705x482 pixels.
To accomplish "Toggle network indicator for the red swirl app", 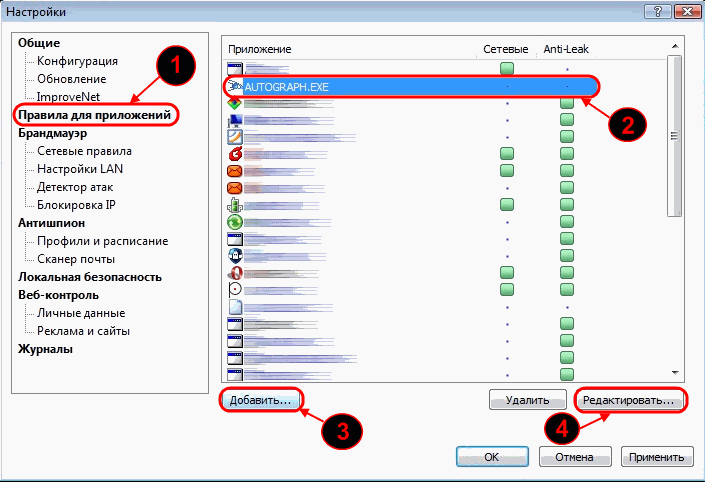I will [507, 153].
